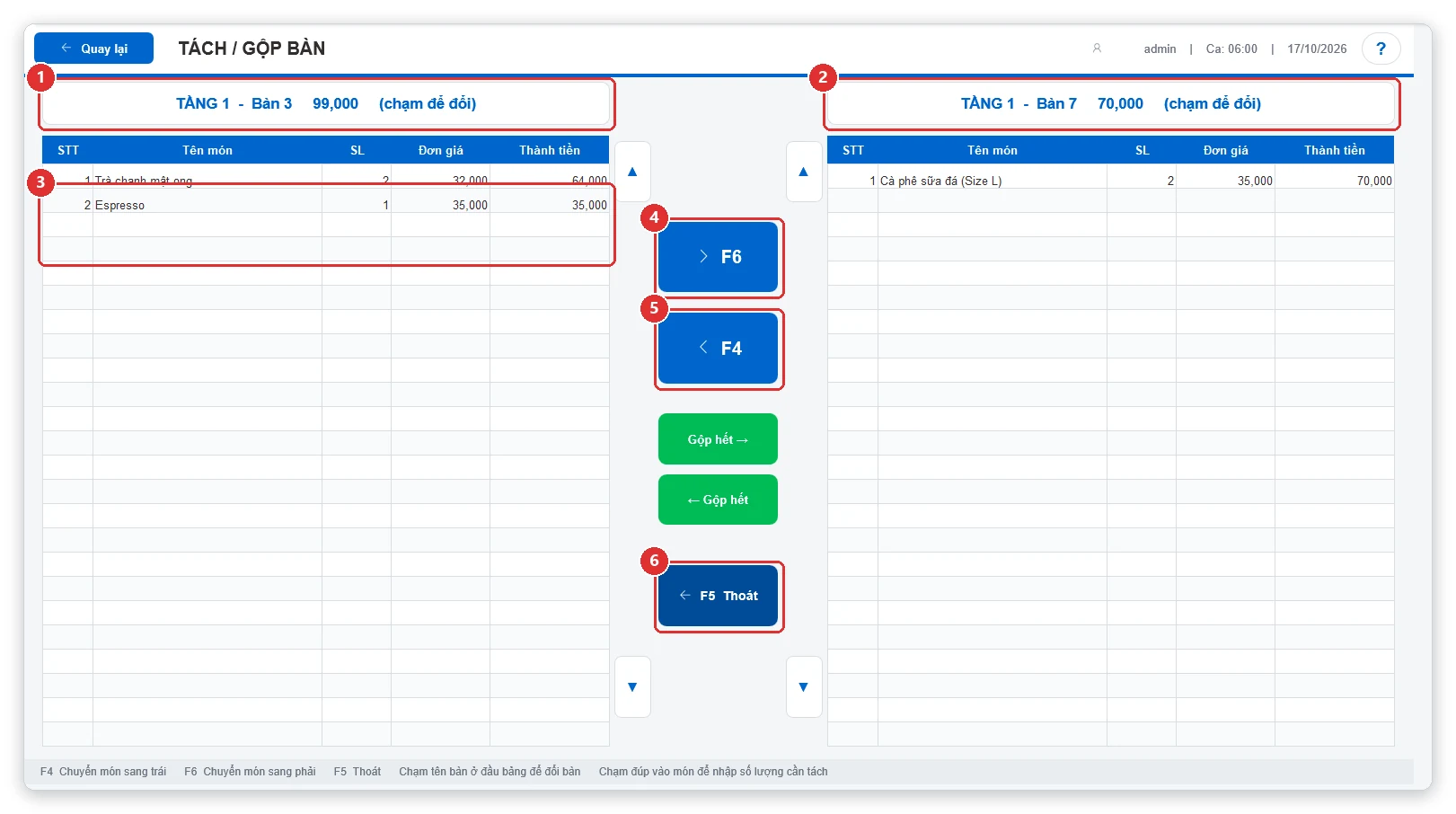This screenshot has width=1456, height=814.
Task: Click the Chạm tên bàn ở đầu bảng hint
Action: pos(490,771)
